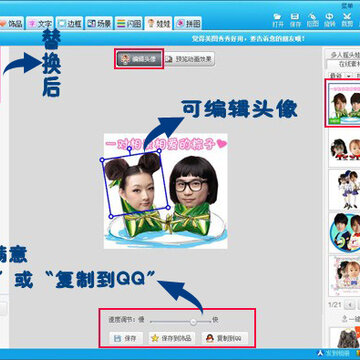Screen dimensions: 360x360
Task: Select the zongzi couple template thumbnail
Action: pyautogui.click(x=344, y=103)
